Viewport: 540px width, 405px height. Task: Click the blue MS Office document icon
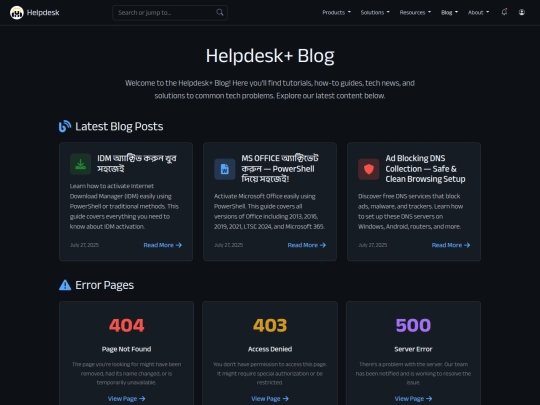point(225,169)
